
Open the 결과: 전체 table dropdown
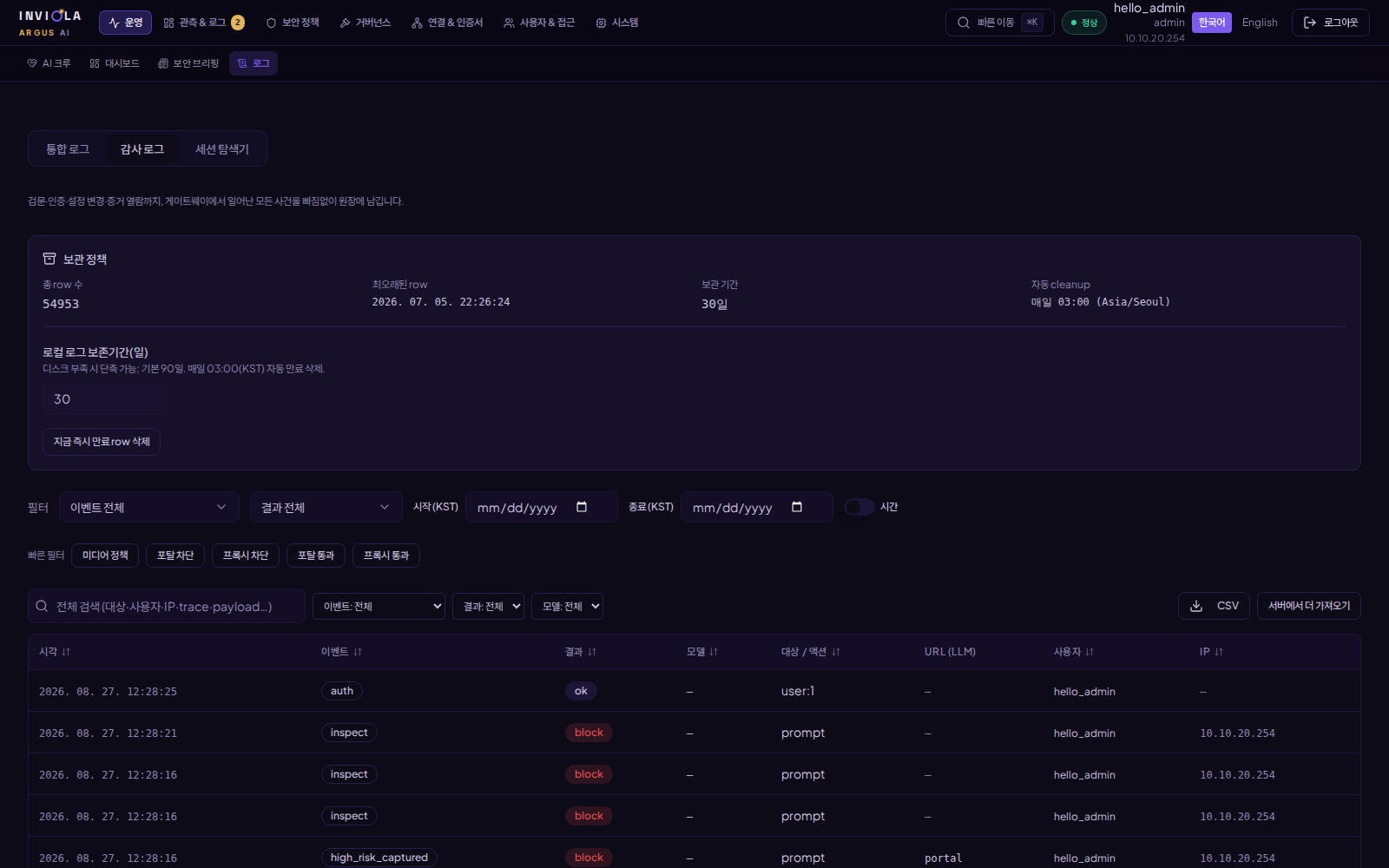(488, 606)
